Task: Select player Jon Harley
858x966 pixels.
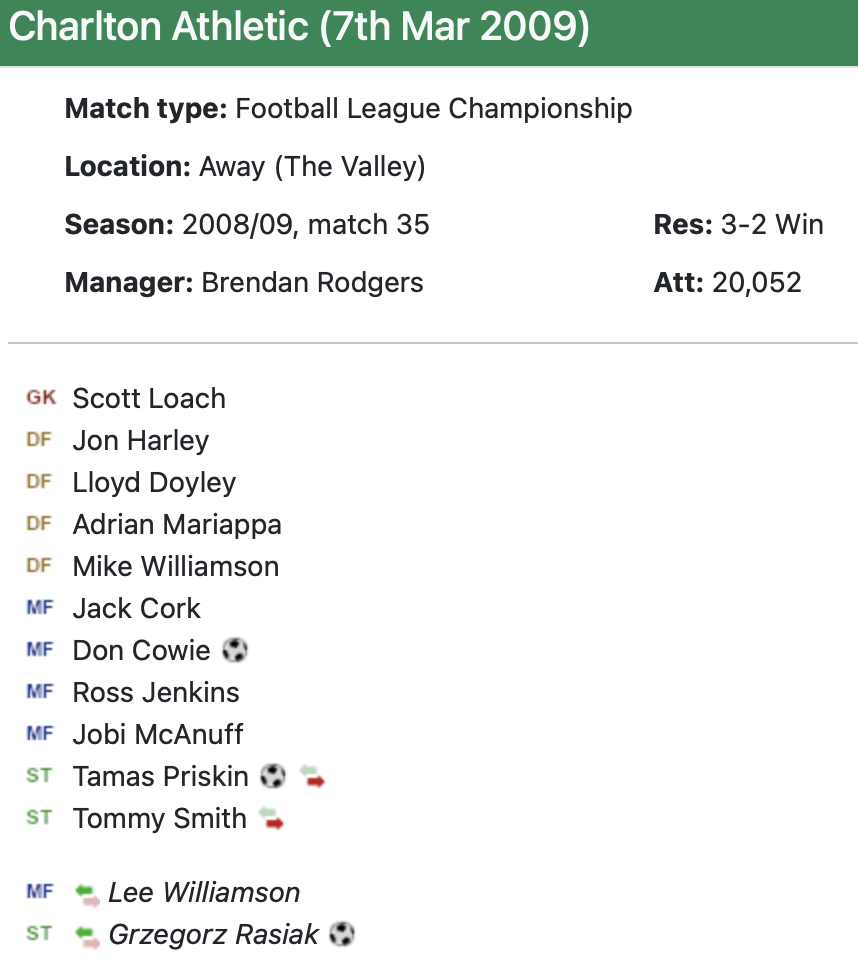Action: [141, 441]
